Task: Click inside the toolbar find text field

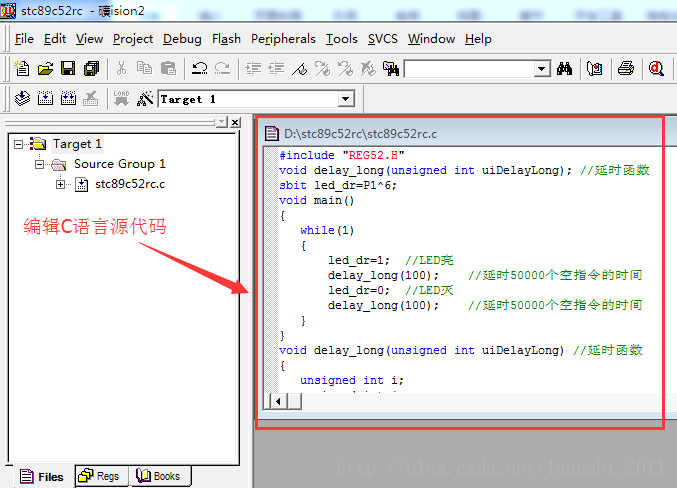Action: (x=469, y=69)
